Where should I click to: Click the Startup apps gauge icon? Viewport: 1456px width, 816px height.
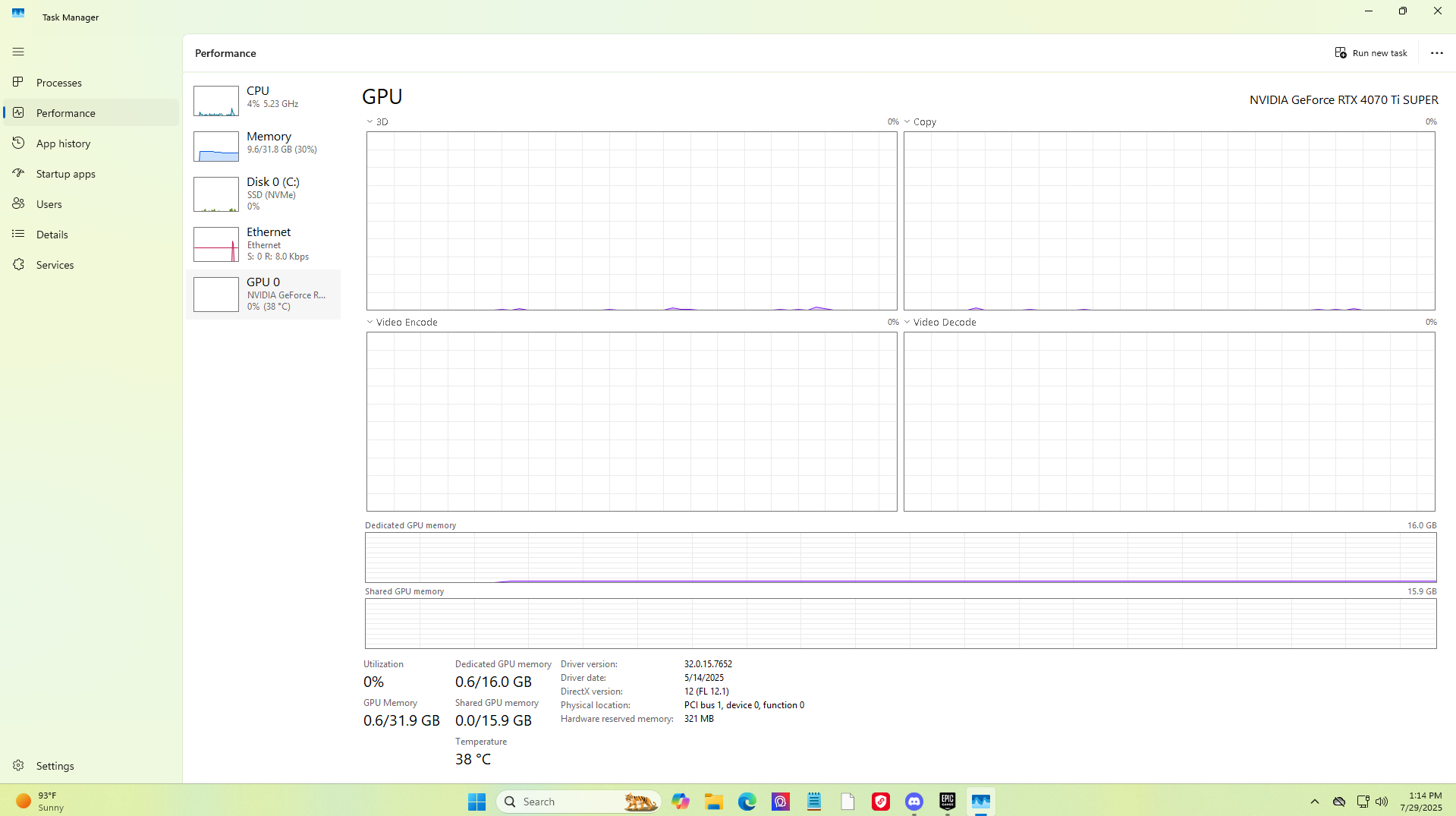tap(18, 173)
